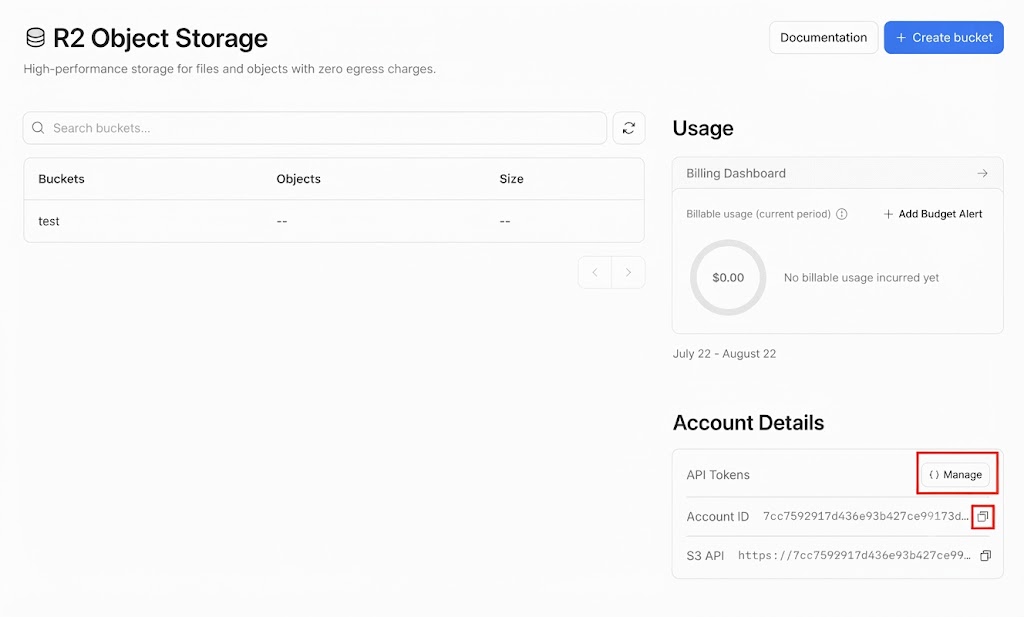
Task: Go to previous buckets page
Action: click(x=595, y=272)
